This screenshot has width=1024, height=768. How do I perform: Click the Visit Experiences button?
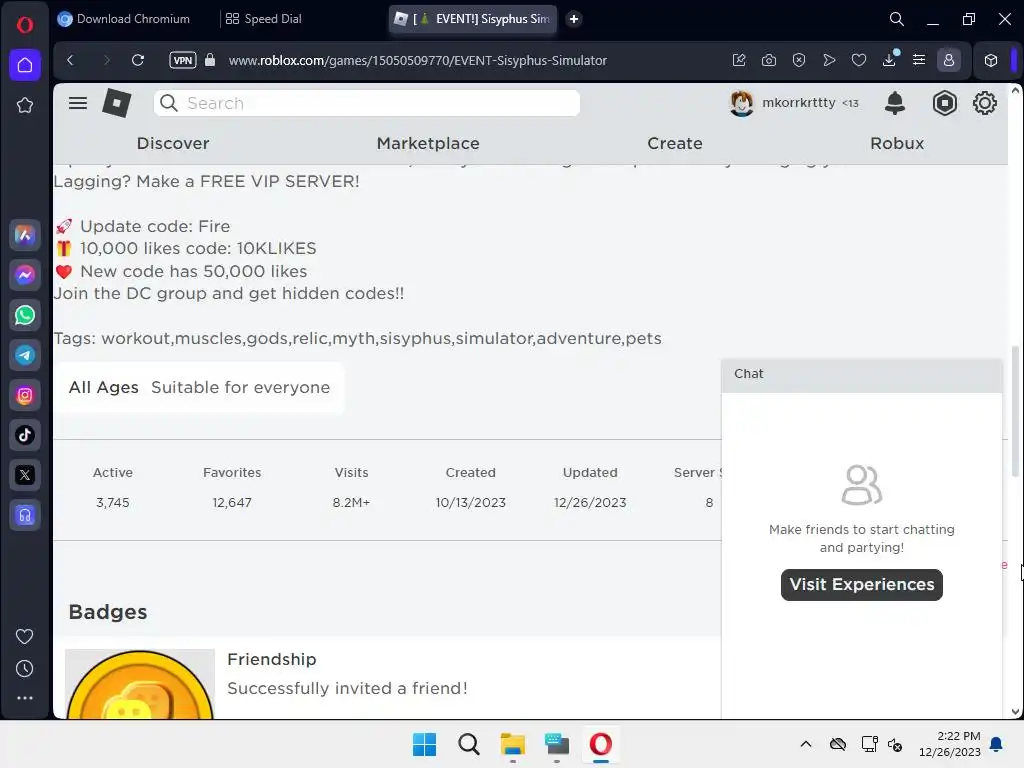tap(861, 584)
